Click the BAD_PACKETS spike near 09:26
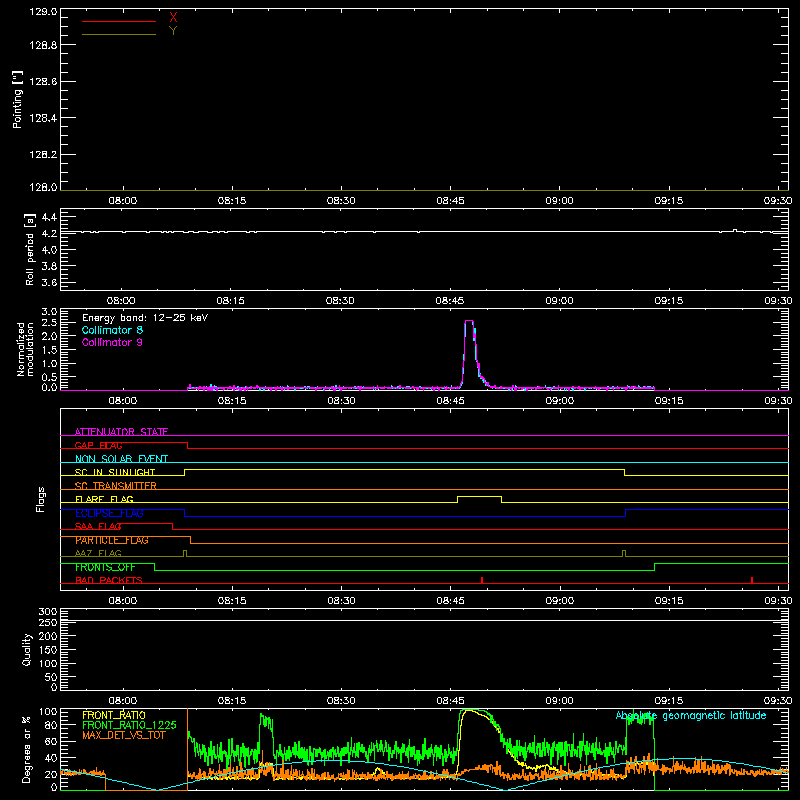 (752, 580)
